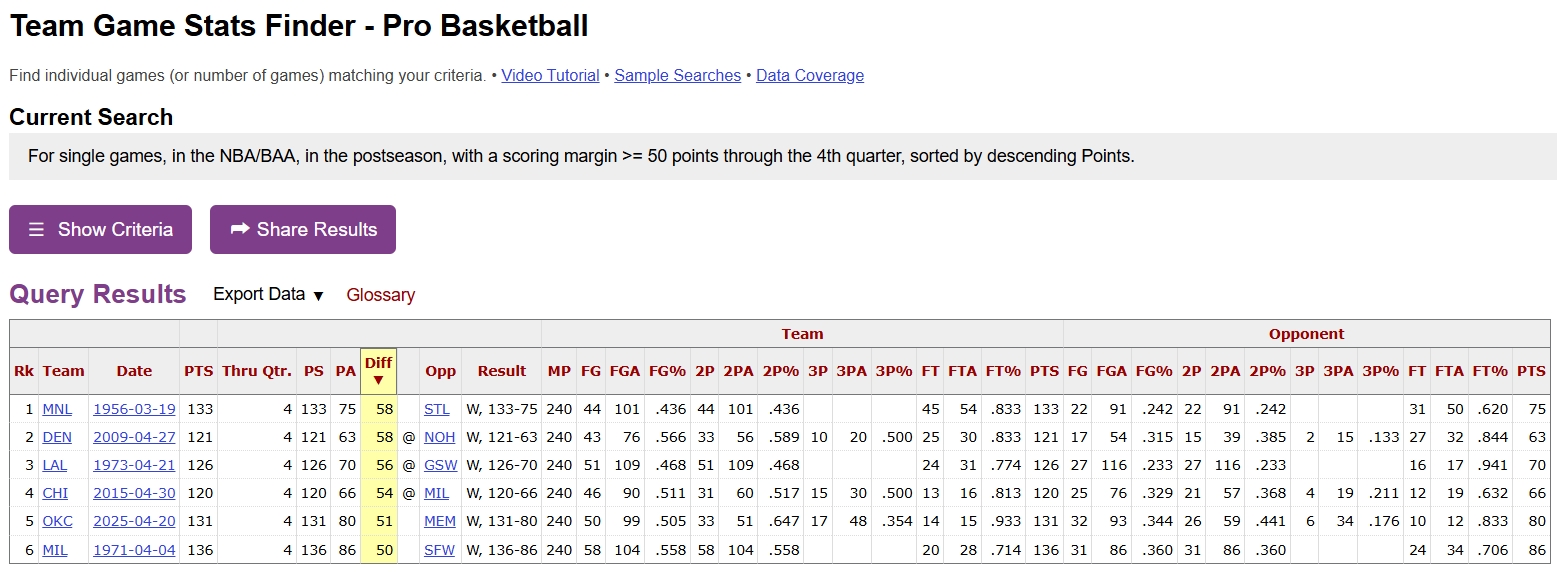Image resolution: width=1557 pixels, height=573 pixels.
Task: Open the Video Tutorial link
Action: (x=550, y=76)
